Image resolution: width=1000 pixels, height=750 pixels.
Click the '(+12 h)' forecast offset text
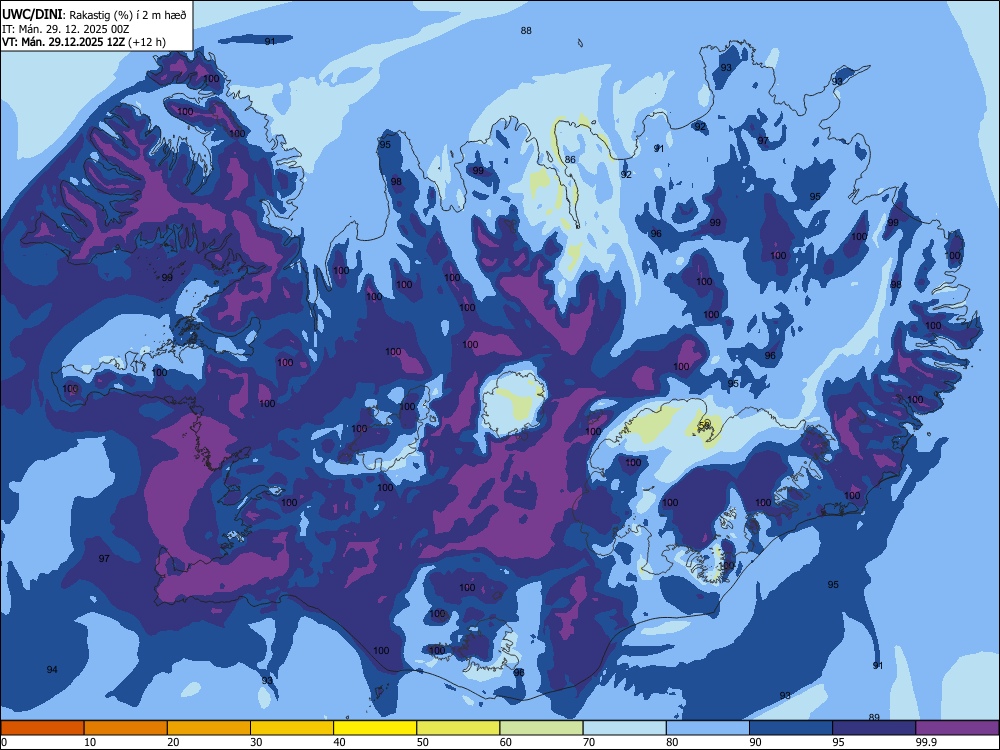pyautogui.click(x=147, y=42)
